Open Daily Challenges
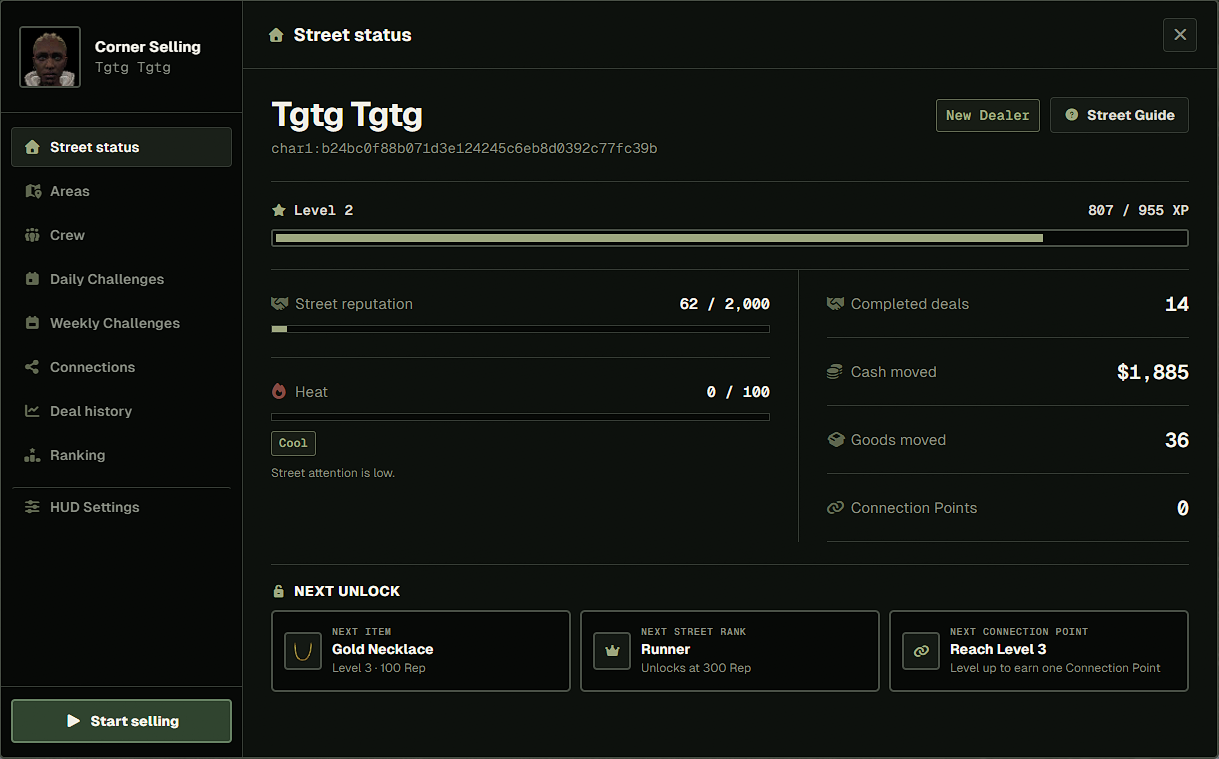The height and width of the screenshot is (759, 1219). (121, 279)
